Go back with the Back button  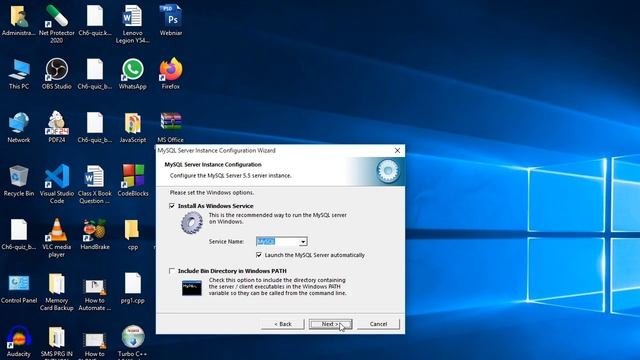[282, 324]
